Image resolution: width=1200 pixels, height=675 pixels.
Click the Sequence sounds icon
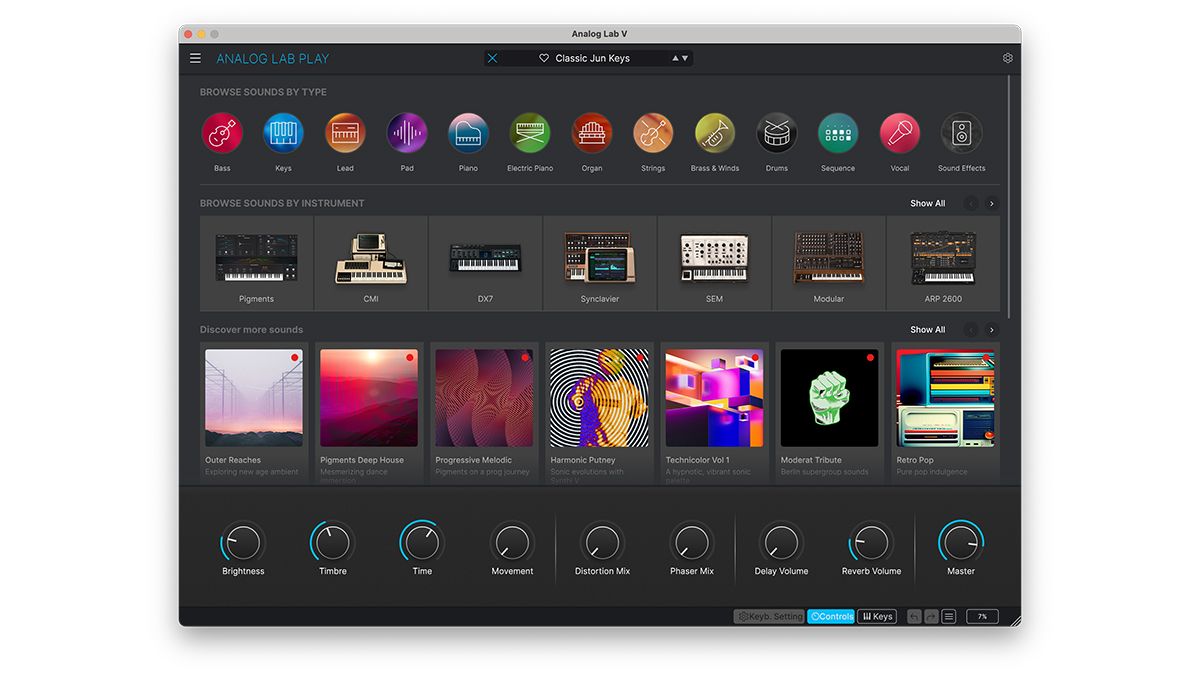pyautogui.click(x=838, y=133)
